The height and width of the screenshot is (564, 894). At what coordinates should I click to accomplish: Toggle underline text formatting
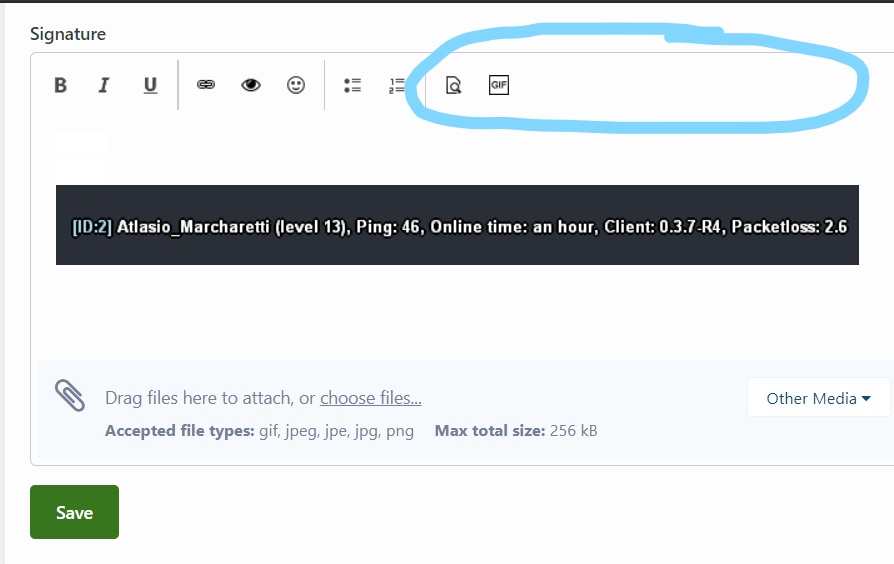(150, 85)
